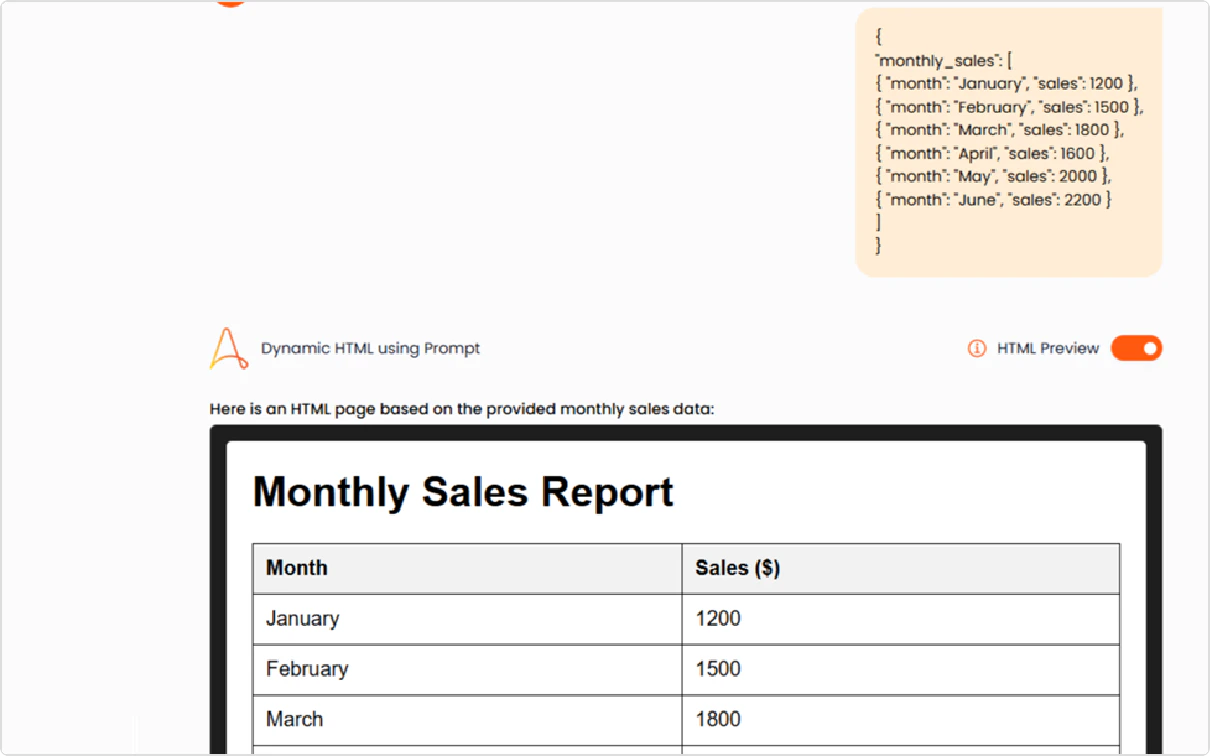1210x756 pixels.
Task: Click the orange toggle slider knob
Action: click(1145, 348)
